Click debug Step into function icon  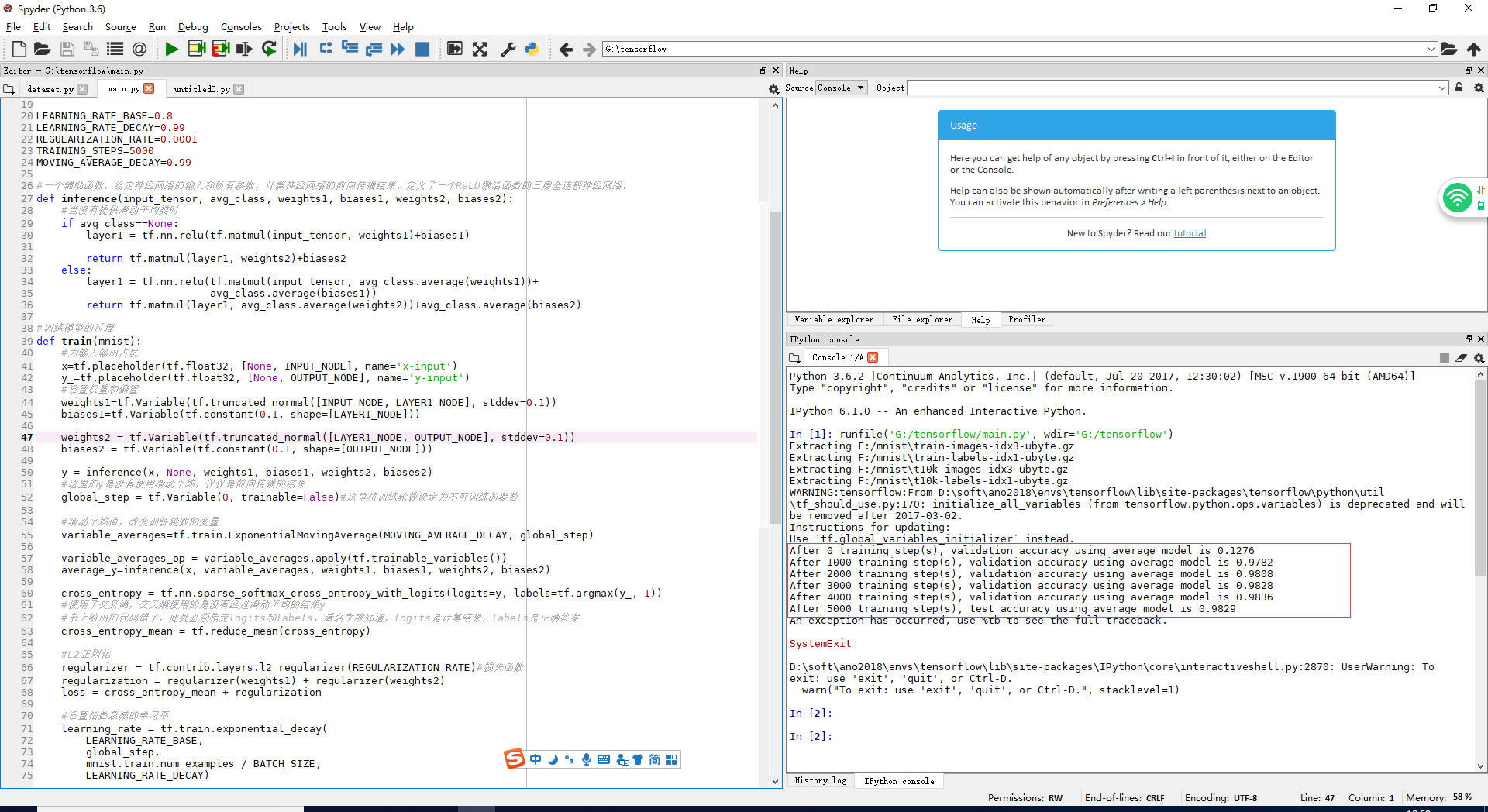coord(350,49)
